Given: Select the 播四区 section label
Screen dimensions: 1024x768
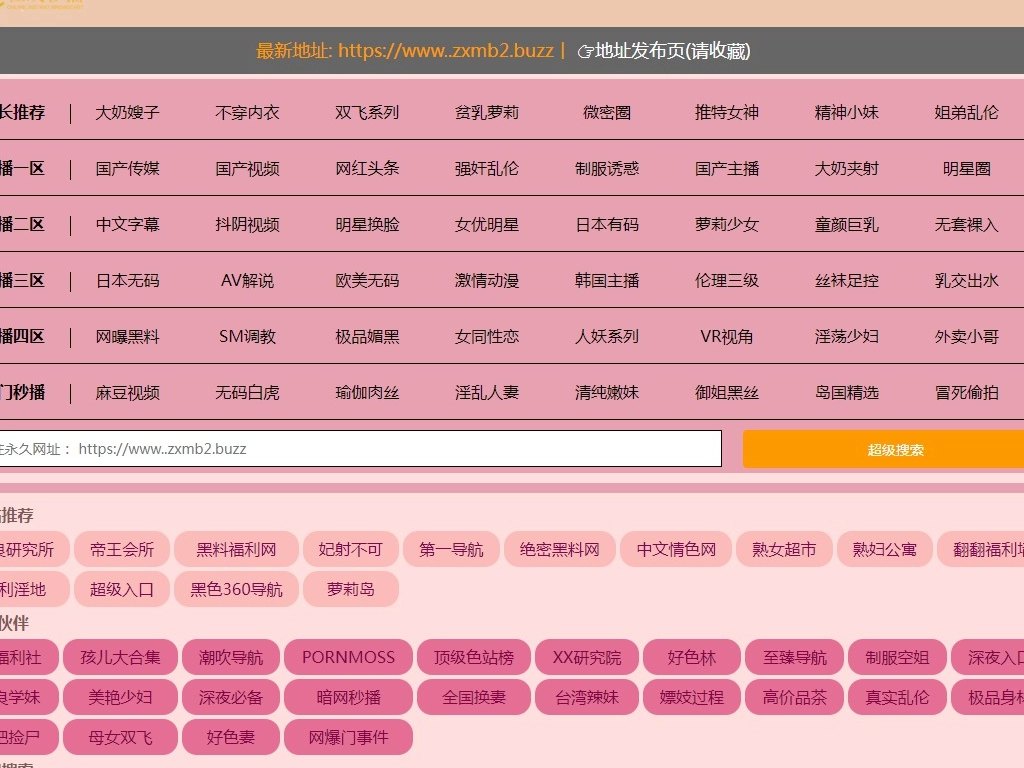Looking at the screenshot, I should [x=18, y=337].
